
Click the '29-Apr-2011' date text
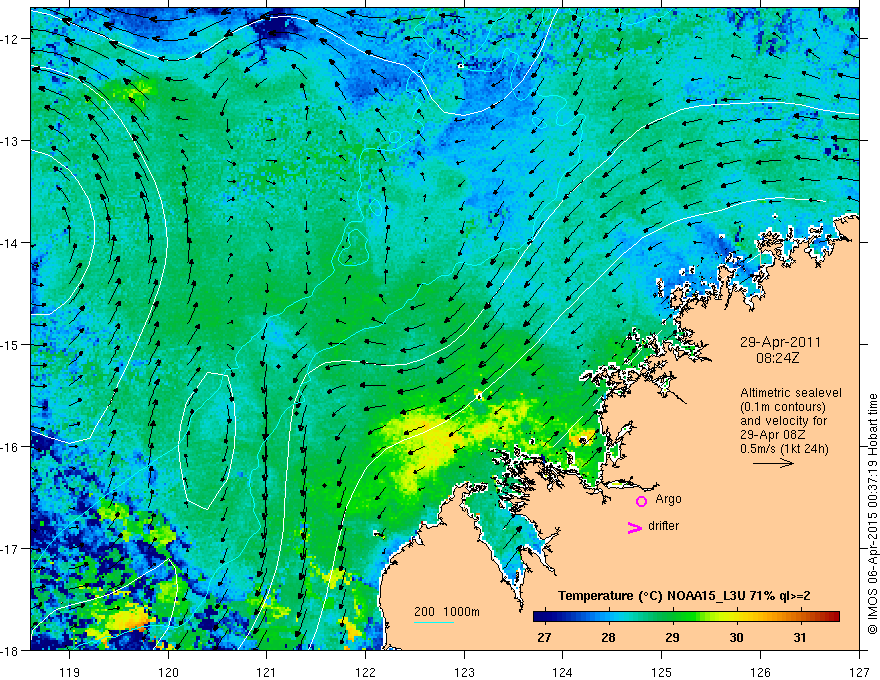[x=780, y=342]
